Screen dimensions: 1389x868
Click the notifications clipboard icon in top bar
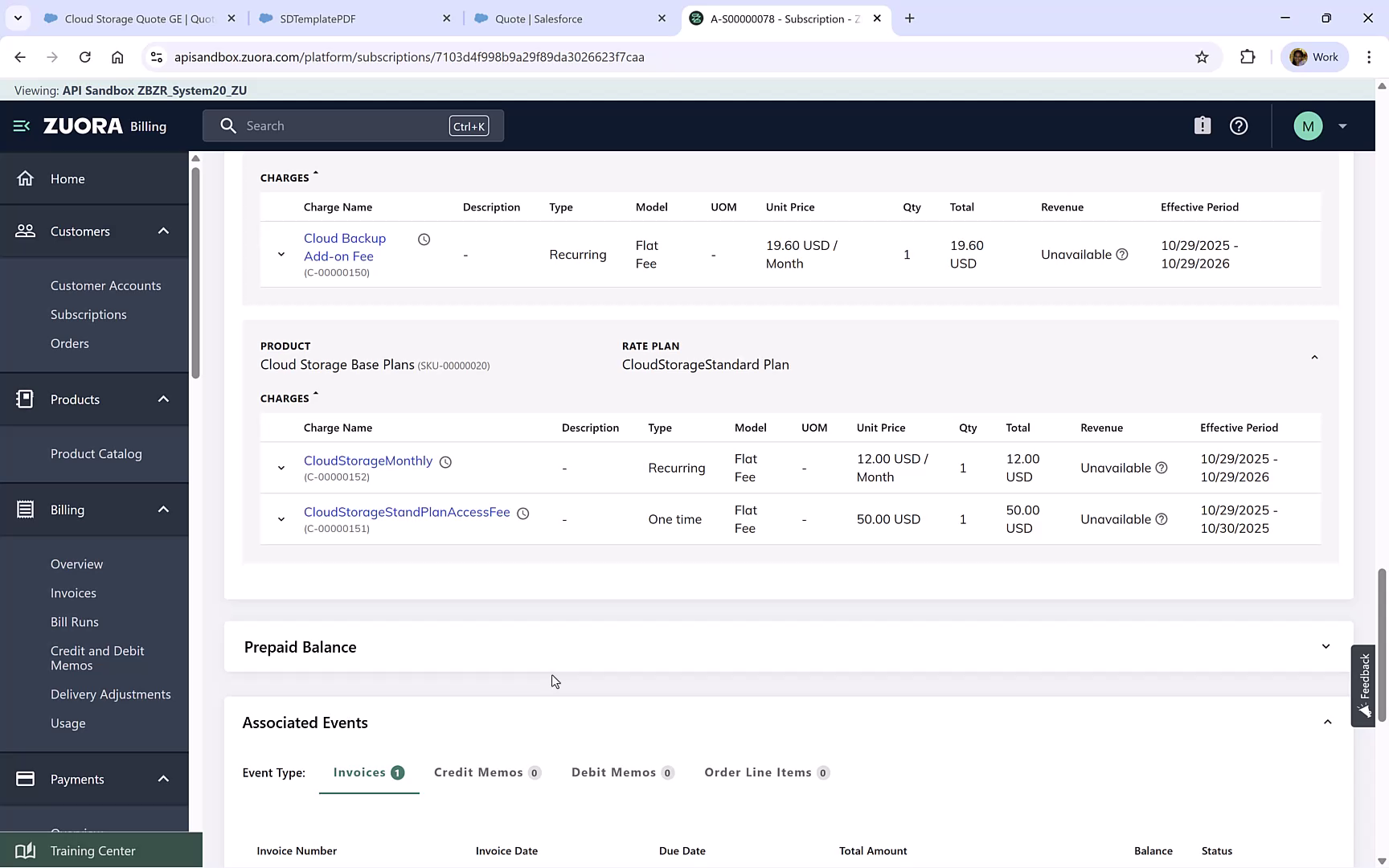tap(1202, 125)
